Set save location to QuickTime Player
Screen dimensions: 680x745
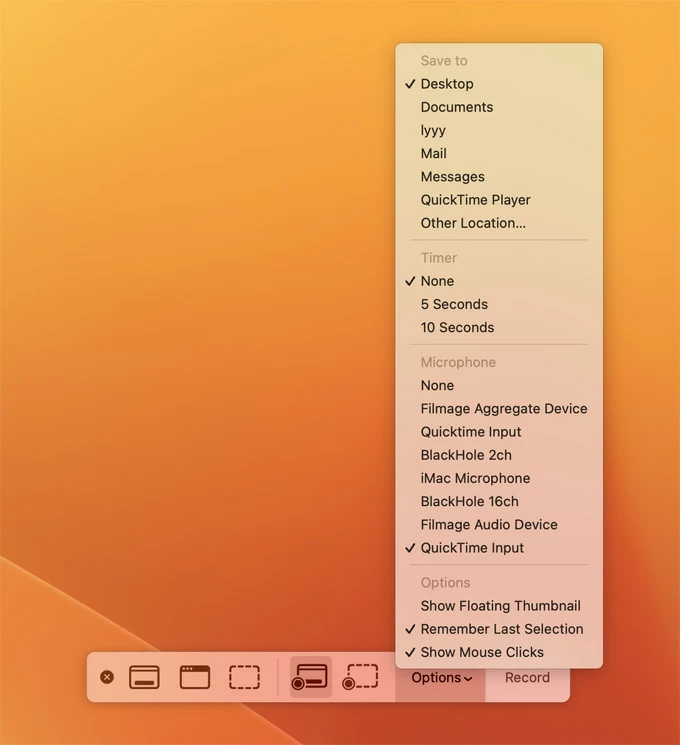[475, 200]
